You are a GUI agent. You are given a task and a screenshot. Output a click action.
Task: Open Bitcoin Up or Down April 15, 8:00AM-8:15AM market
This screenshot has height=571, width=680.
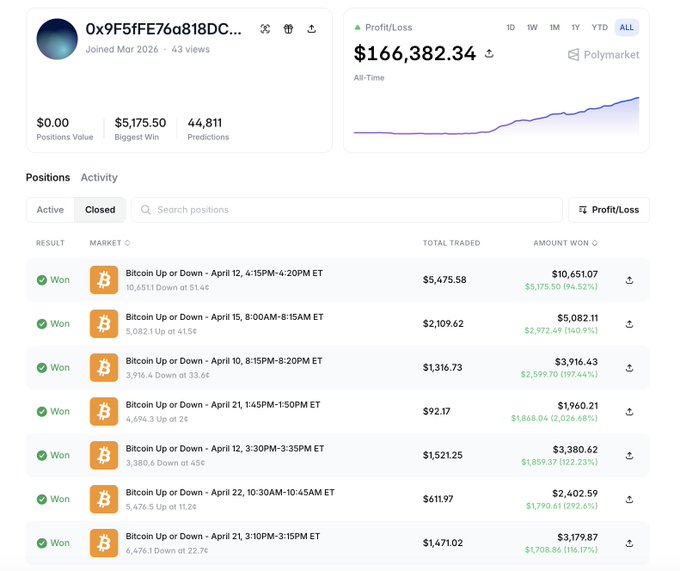tap(224, 317)
